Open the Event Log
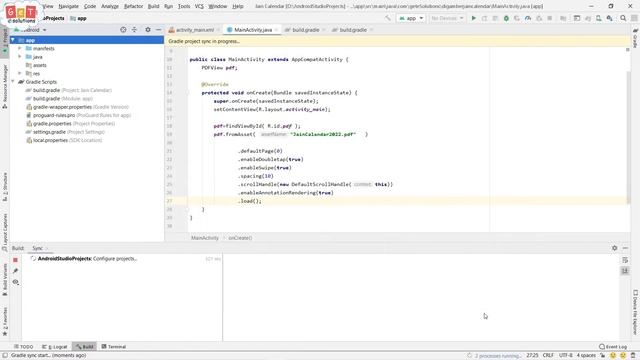Screen dimensions: 640x360 613,347
